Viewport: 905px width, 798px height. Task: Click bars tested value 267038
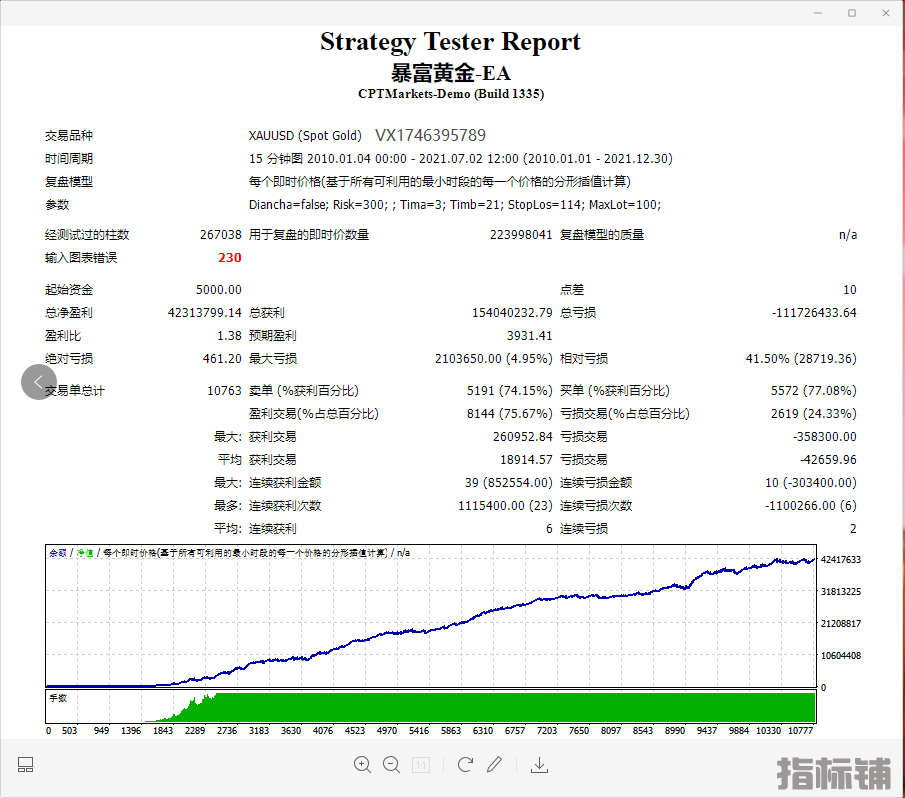coord(220,235)
